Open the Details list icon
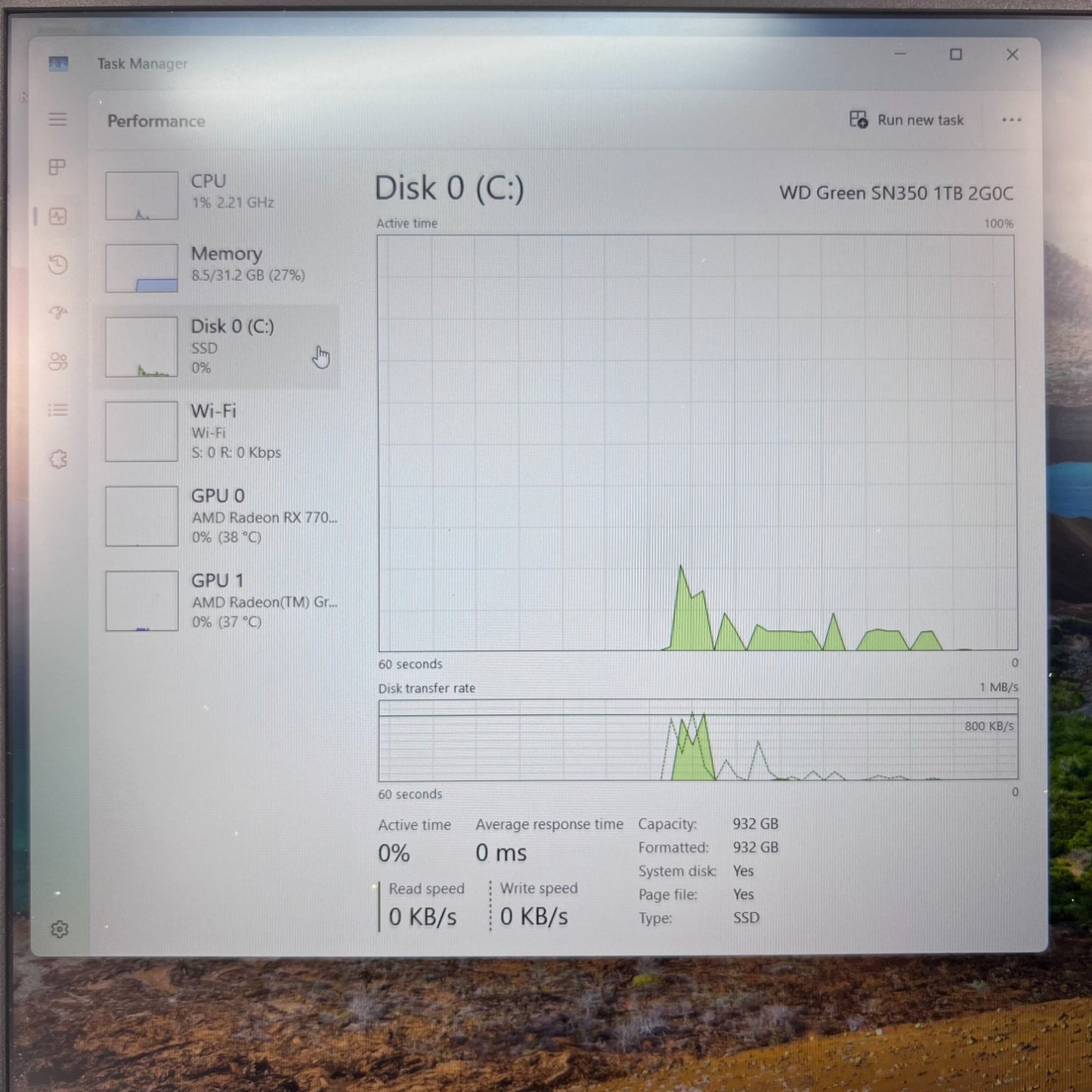Viewport: 1092px width, 1092px height. pyautogui.click(x=58, y=410)
